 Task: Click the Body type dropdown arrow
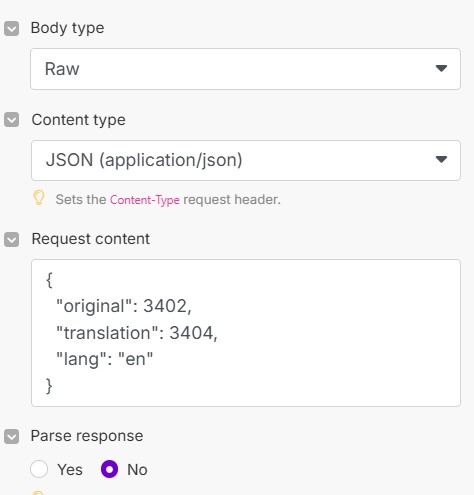click(441, 68)
